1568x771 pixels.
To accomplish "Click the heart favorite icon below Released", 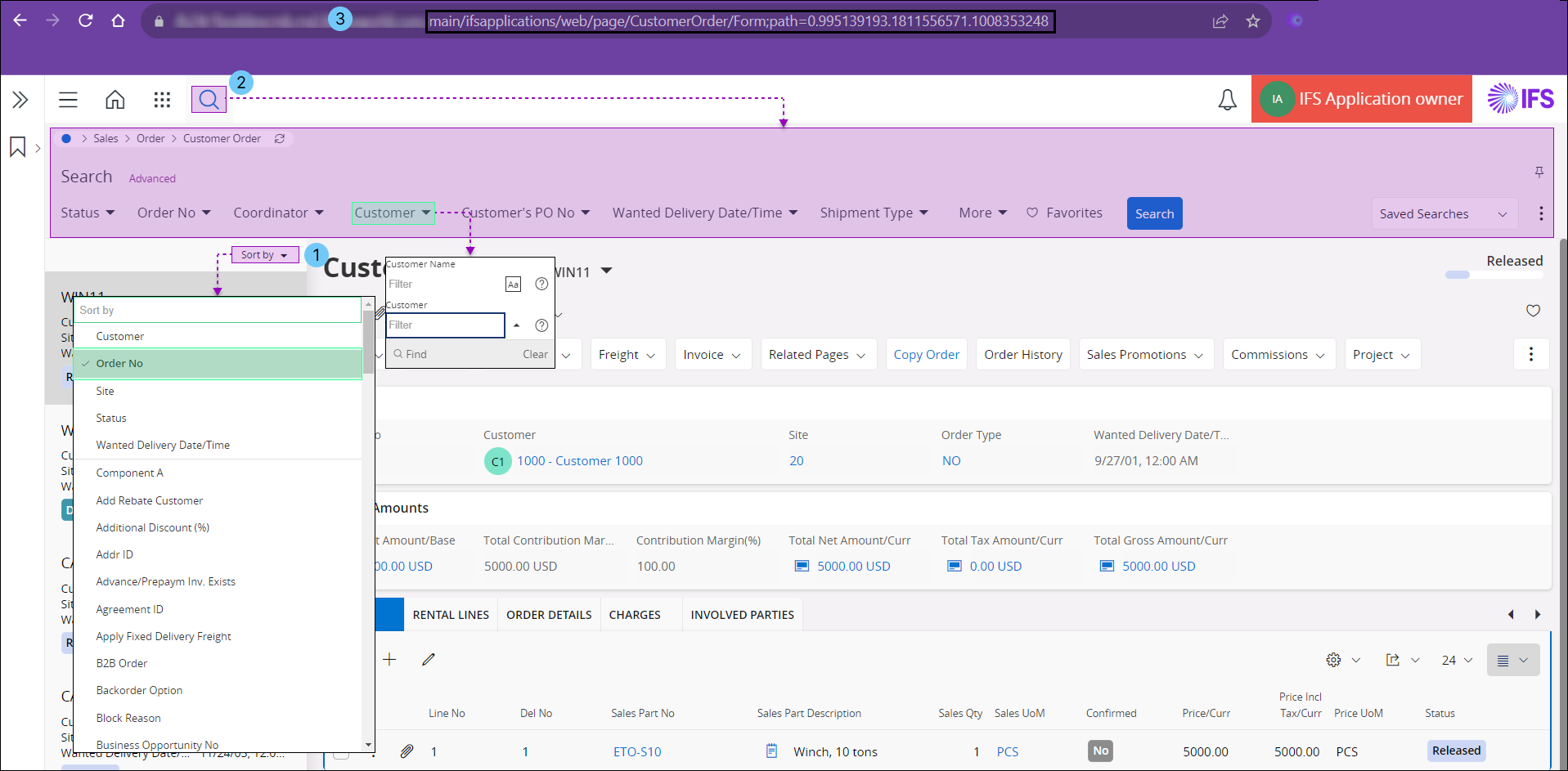I will click(1533, 311).
